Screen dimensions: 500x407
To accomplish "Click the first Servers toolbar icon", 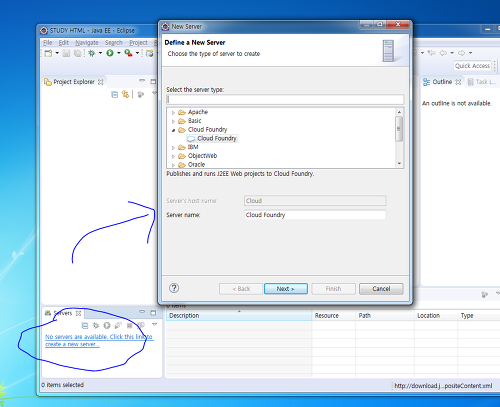I will pos(85,325).
